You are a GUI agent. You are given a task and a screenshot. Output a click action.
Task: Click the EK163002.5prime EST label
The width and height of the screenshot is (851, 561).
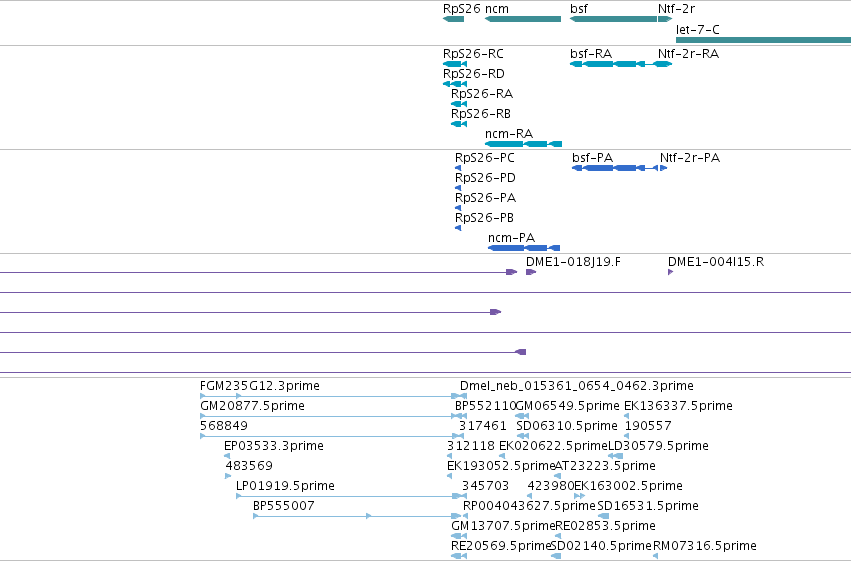coord(628,486)
